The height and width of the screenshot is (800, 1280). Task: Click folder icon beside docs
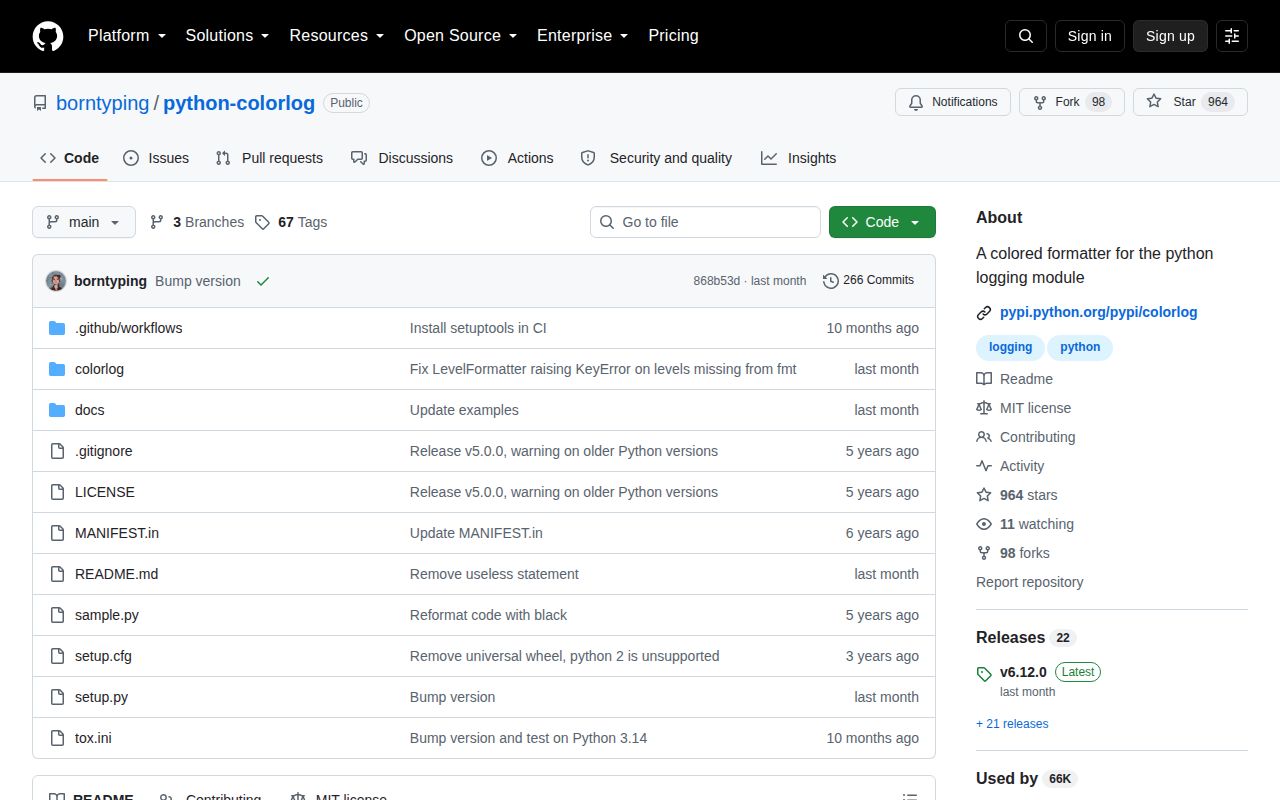click(57, 410)
